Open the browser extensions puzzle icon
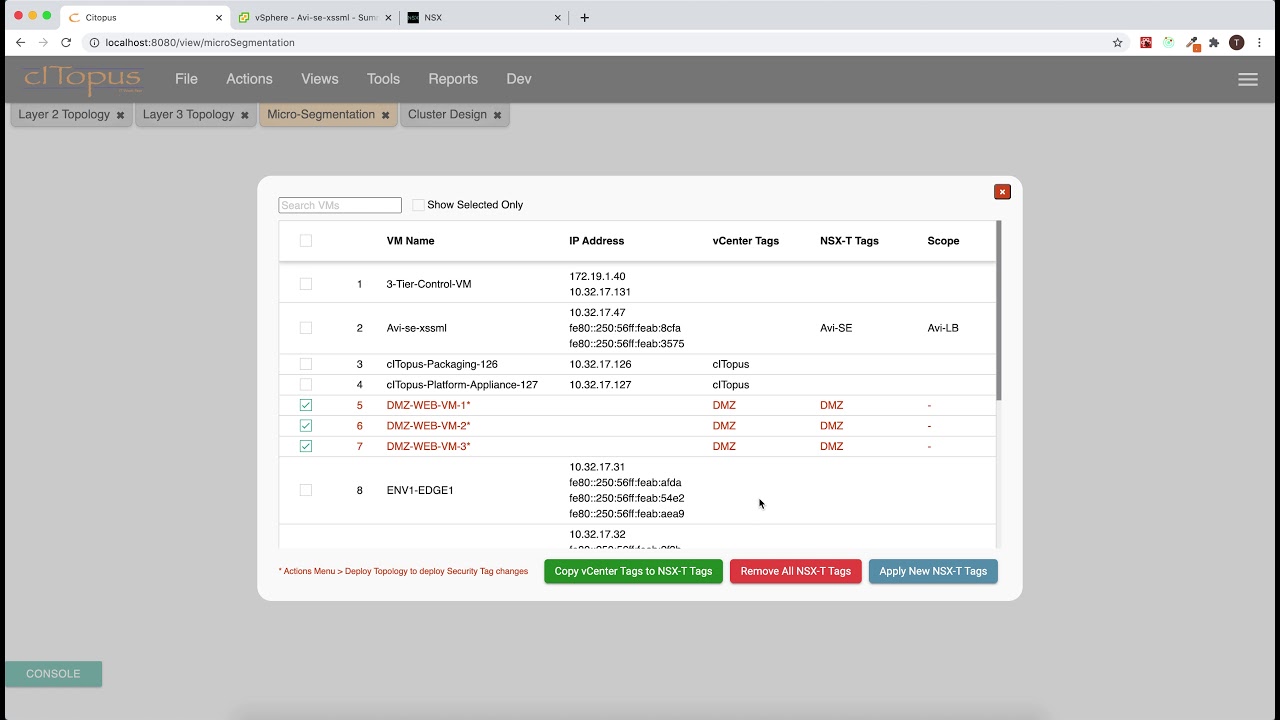The image size is (1280, 720). [1214, 43]
